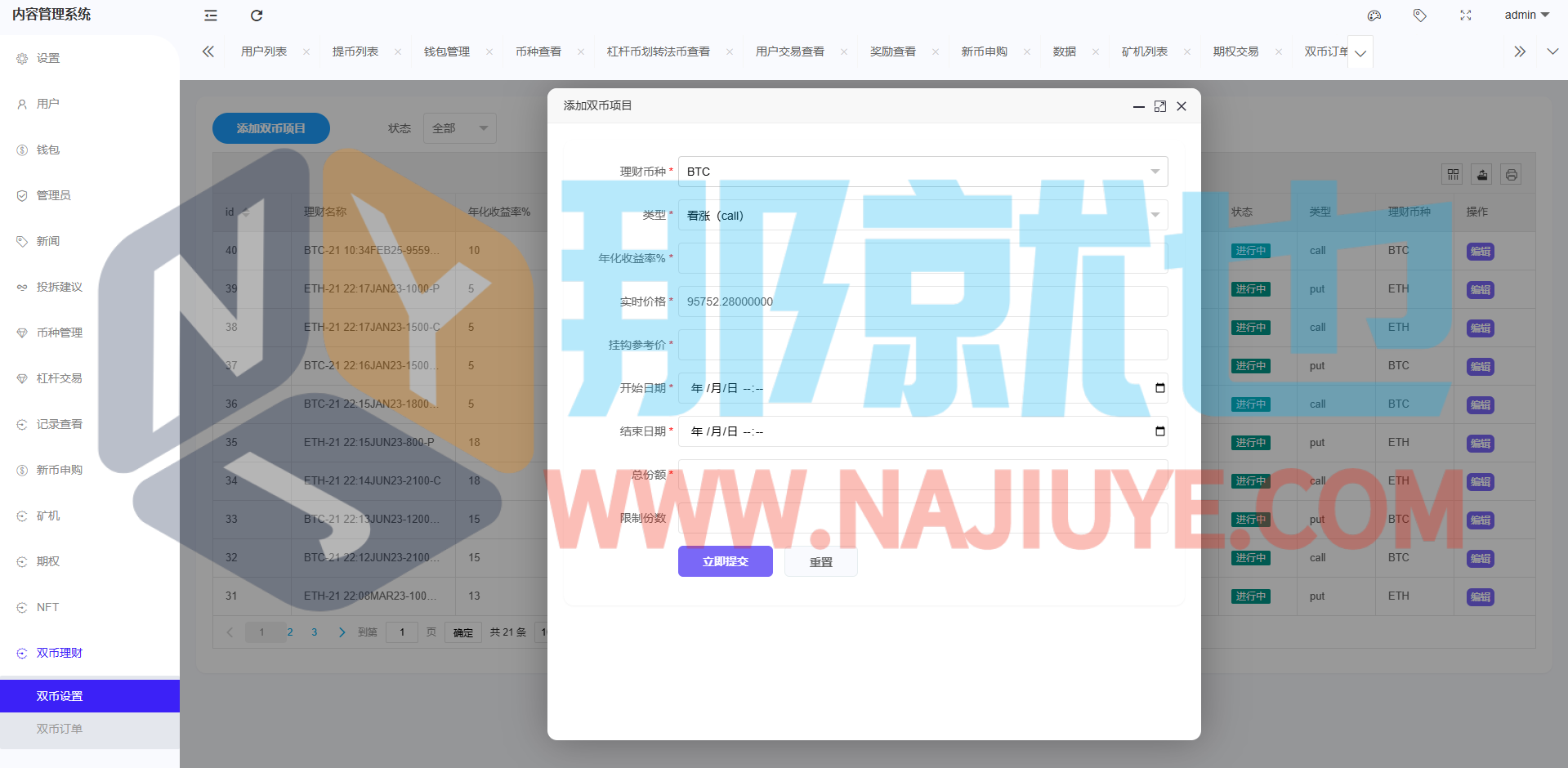This screenshot has height=768, width=1568.
Task: Open the theme palette icon
Action: 1374,16
